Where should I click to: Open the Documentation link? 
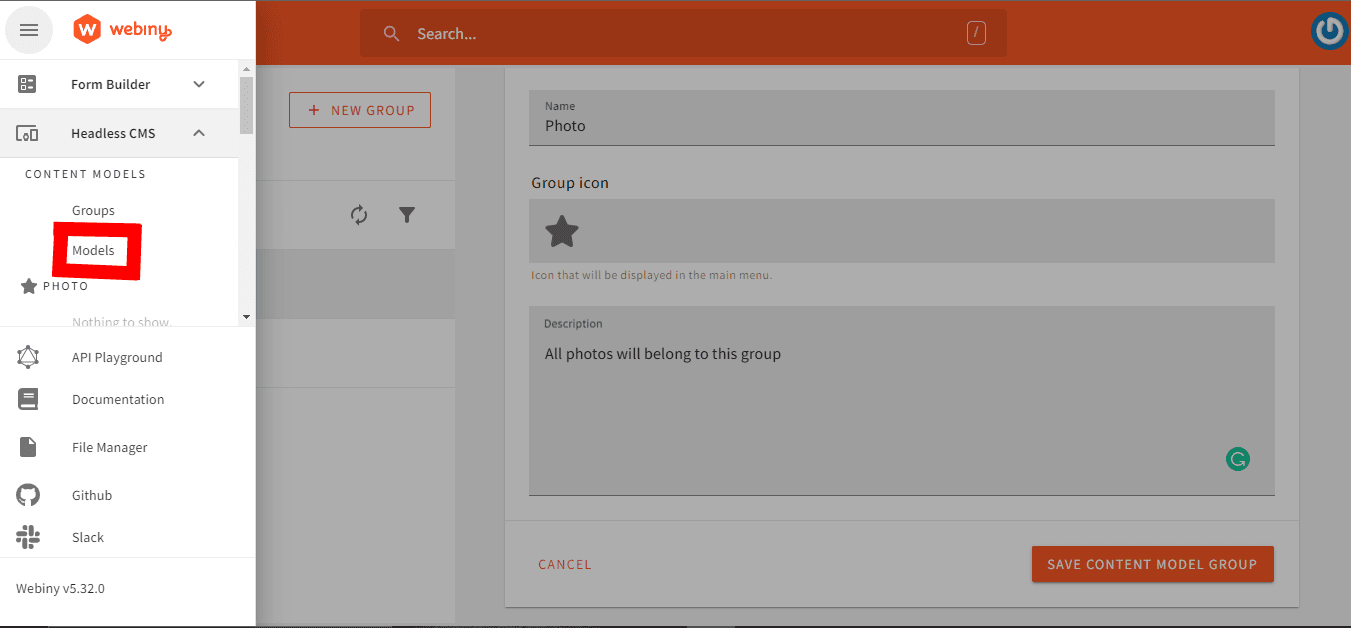pyautogui.click(x=117, y=399)
